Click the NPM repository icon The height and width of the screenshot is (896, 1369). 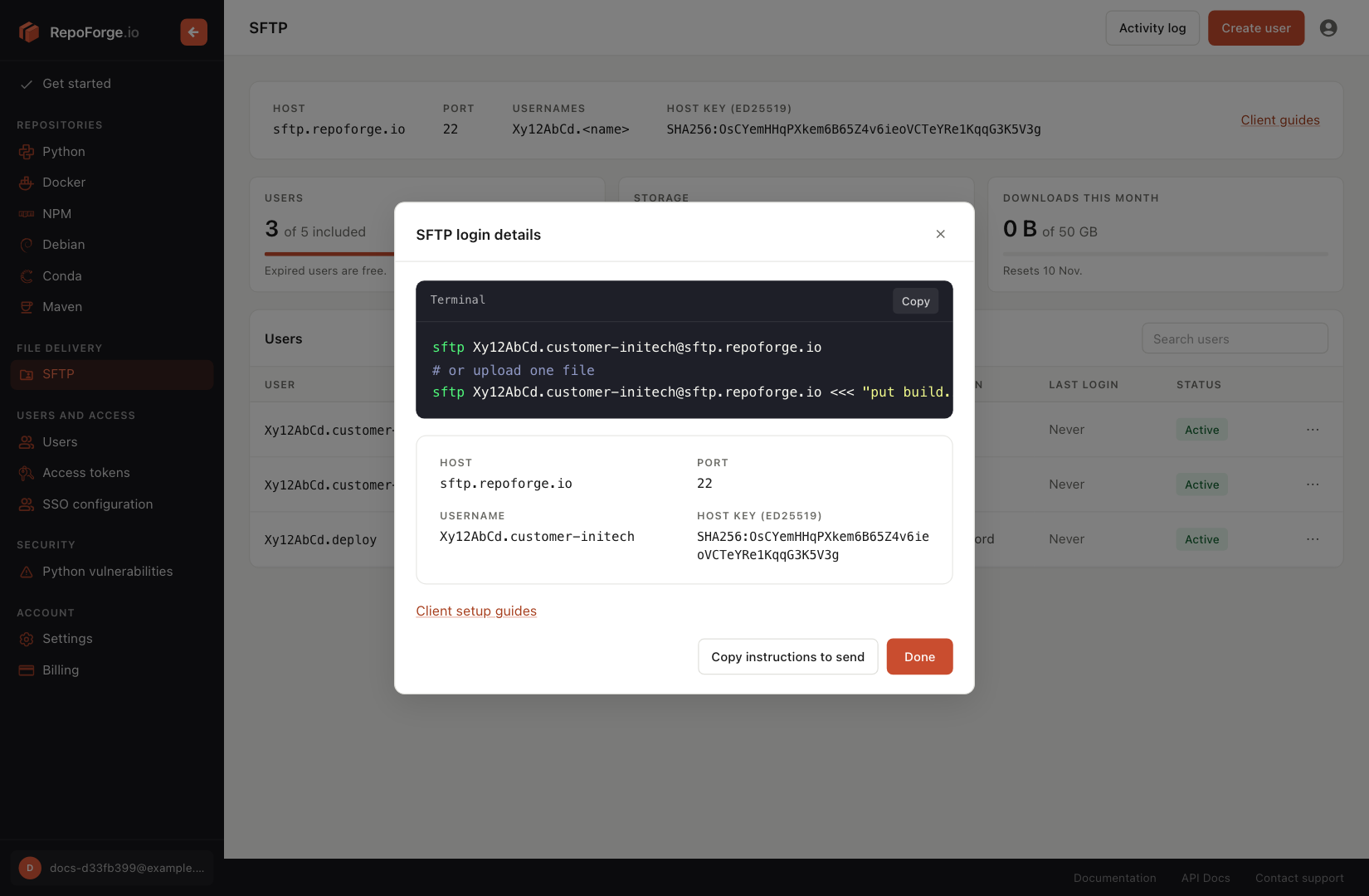pyautogui.click(x=27, y=214)
